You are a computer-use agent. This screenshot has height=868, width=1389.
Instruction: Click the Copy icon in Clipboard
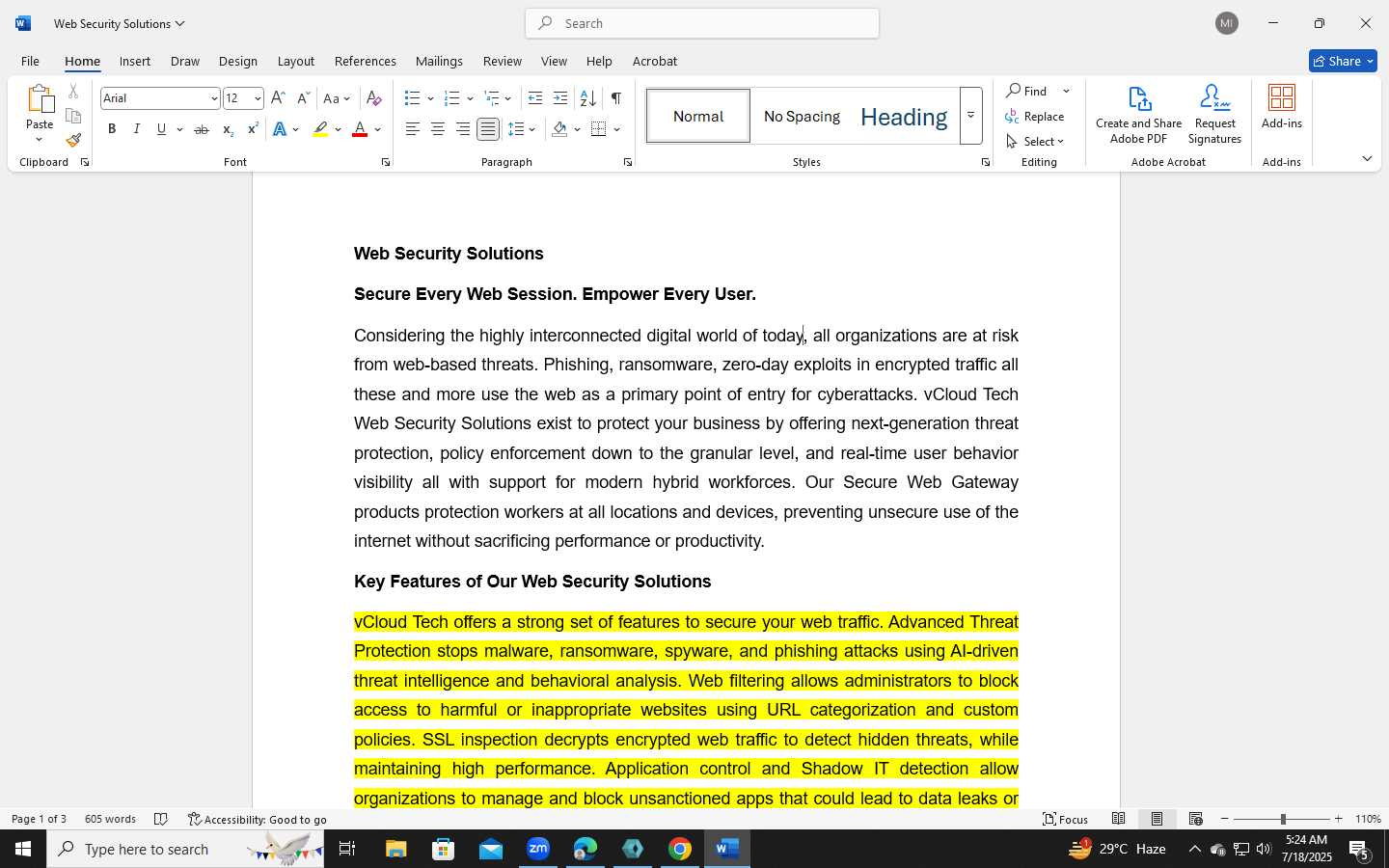(73, 116)
